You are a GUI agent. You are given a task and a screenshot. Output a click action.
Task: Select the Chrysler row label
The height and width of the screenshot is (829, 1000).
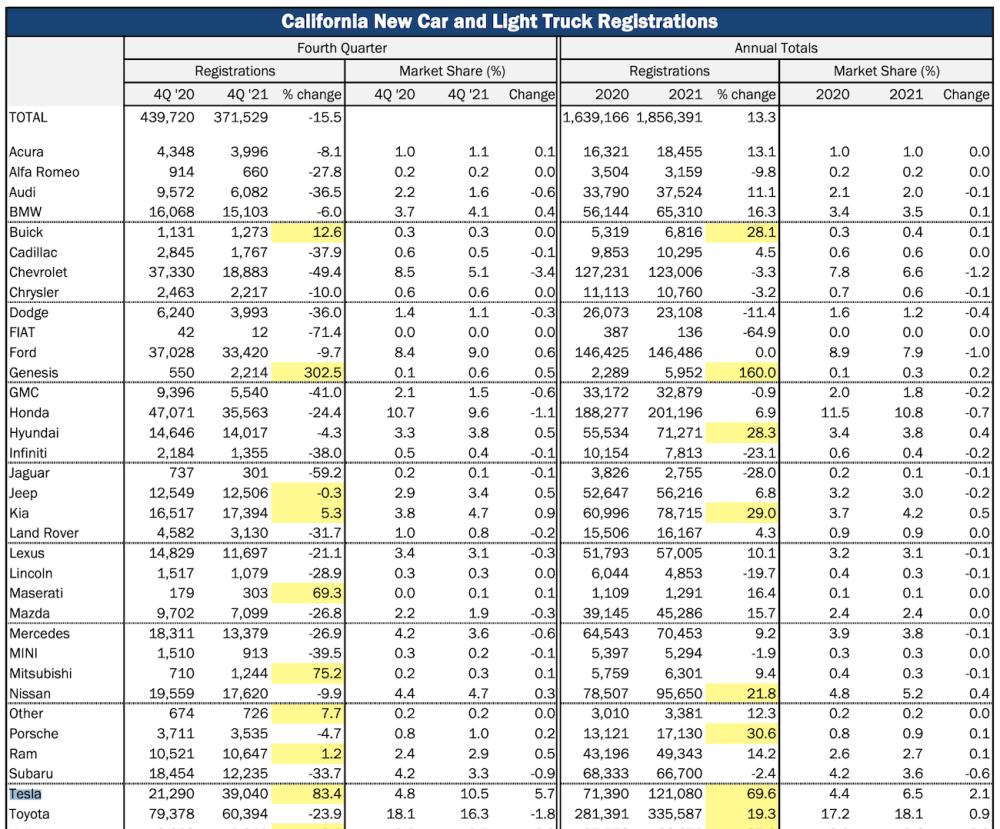pos(34,293)
